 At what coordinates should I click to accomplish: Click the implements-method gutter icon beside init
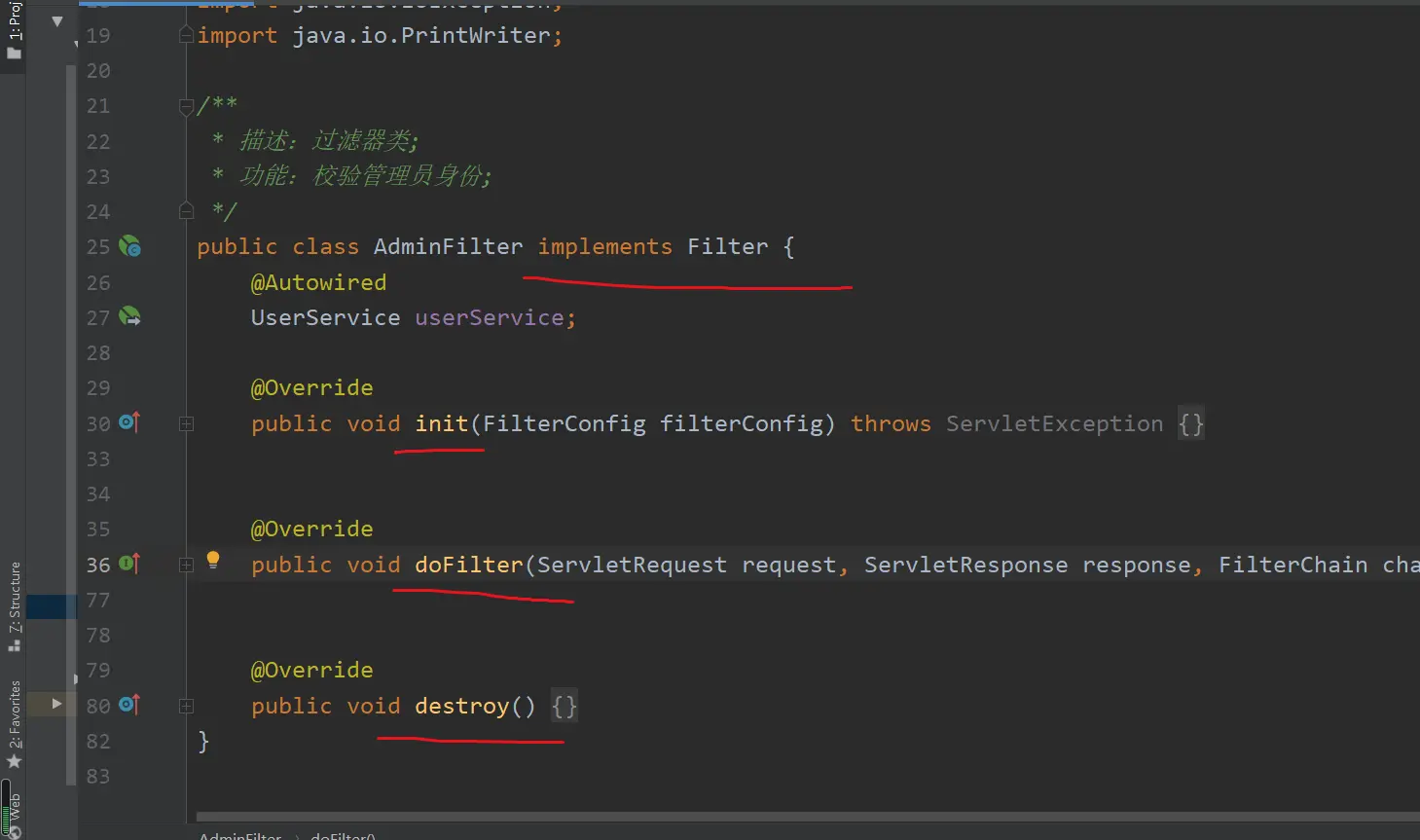coord(129,422)
